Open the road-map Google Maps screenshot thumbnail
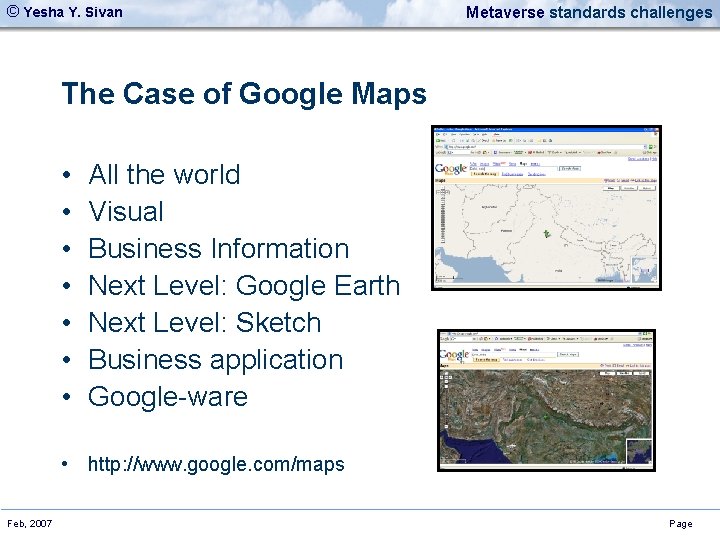The height and width of the screenshot is (540, 720). [x=546, y=208]
